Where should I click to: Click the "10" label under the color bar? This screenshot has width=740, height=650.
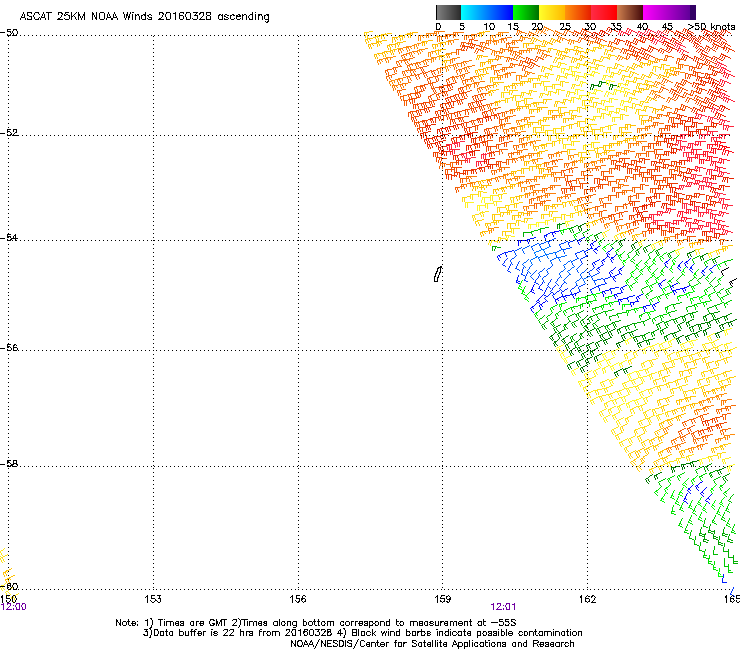point(489,27)
